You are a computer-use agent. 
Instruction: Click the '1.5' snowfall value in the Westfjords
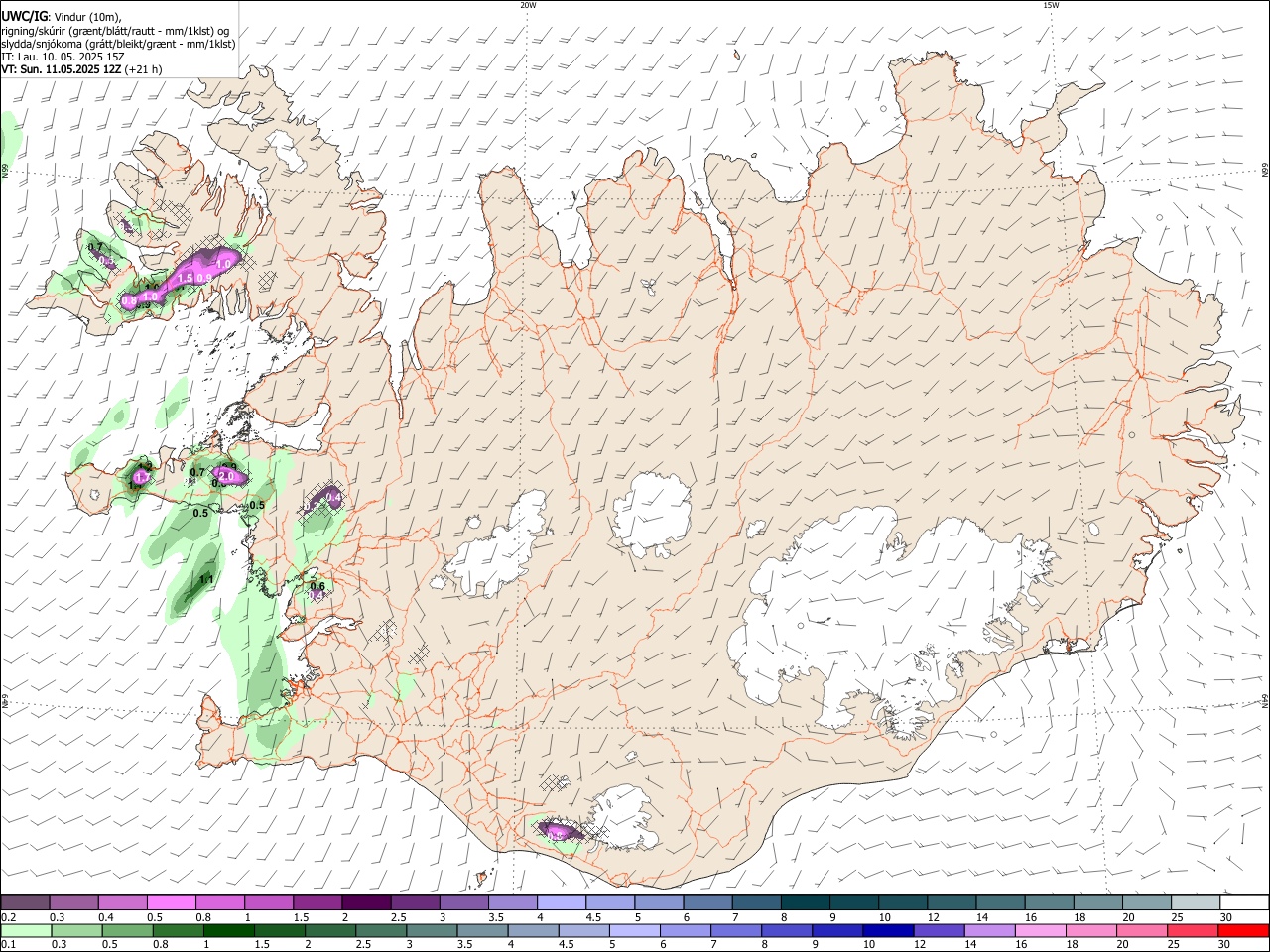coord(186,278)
